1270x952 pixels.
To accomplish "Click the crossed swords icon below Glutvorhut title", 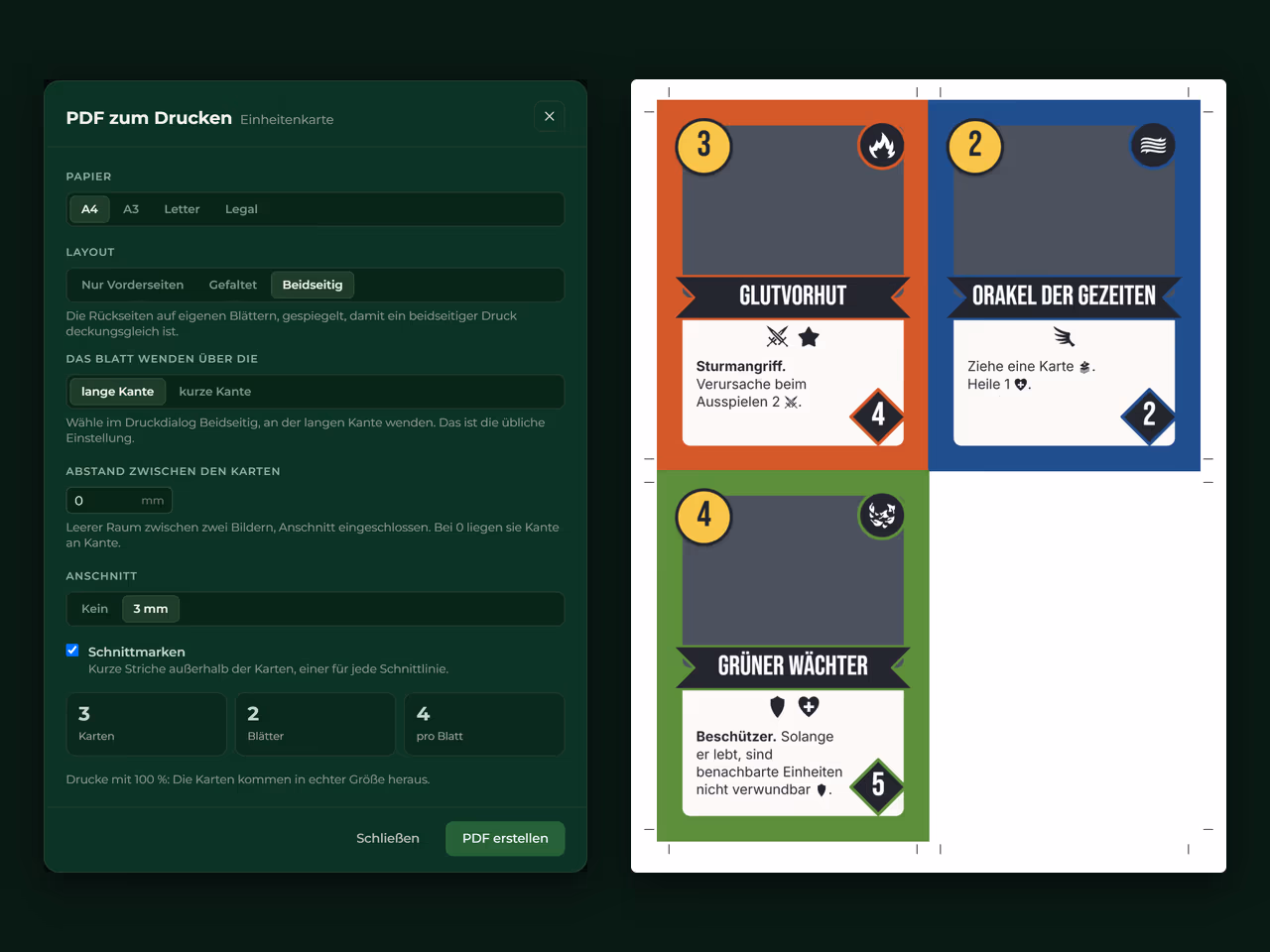I will tap(778, 337).
